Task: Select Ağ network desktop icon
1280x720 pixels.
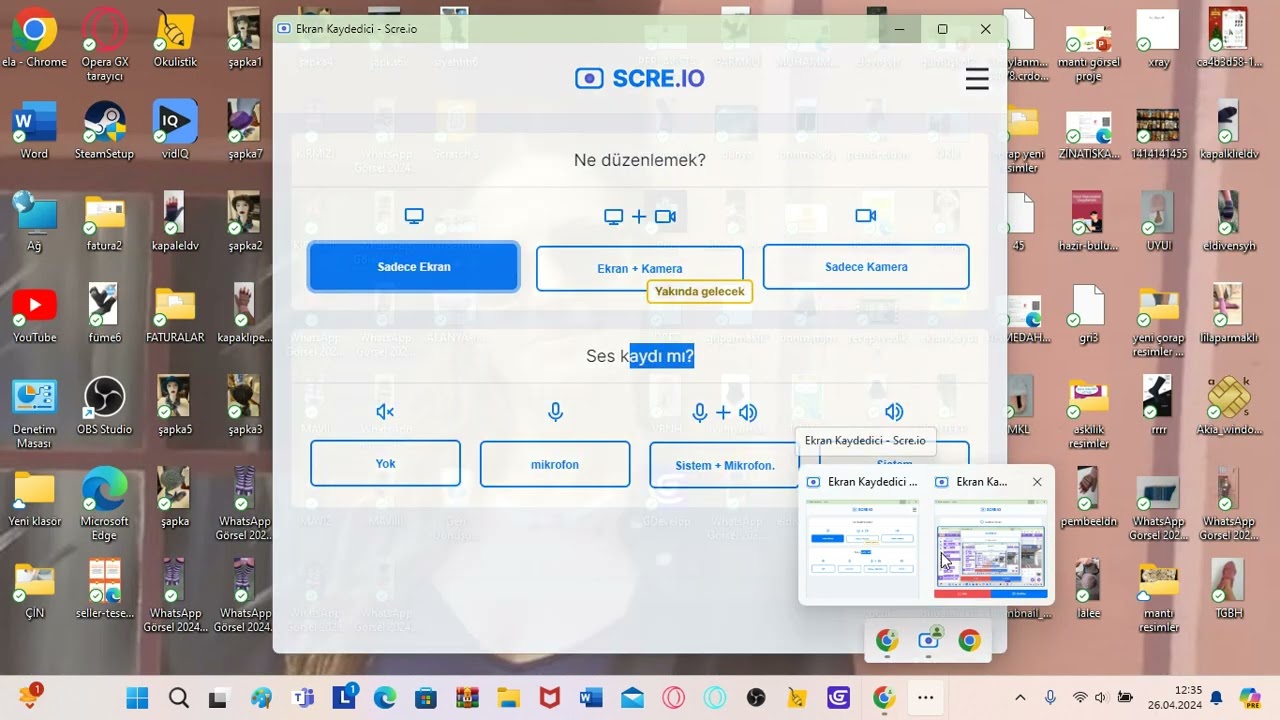Action: click(34, 222)
